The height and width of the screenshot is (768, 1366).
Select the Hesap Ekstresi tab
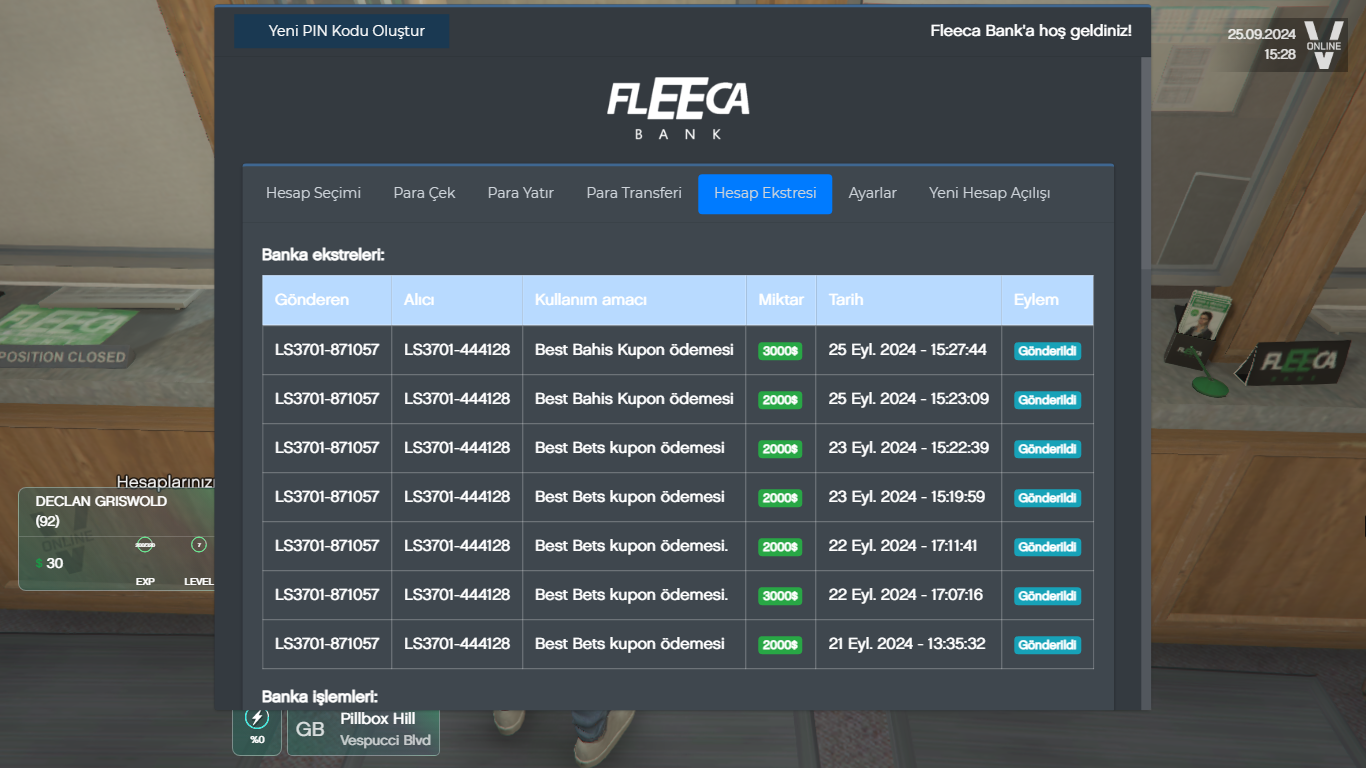click(x=765, y=193)
